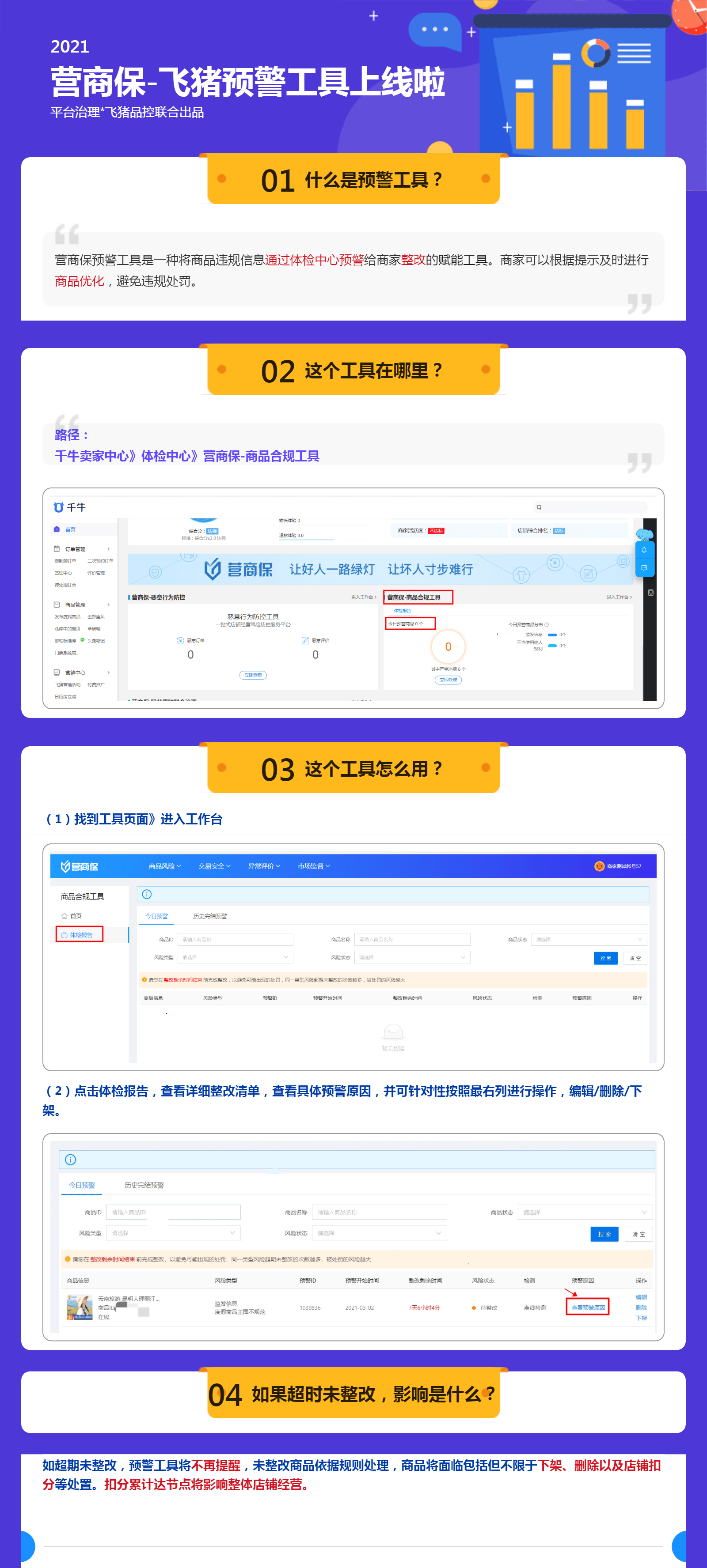The height and width of the screenshot is (1568, 707).
Task: Click the blue 搜索 button in the workbench
Action: (x=605, y=958)
